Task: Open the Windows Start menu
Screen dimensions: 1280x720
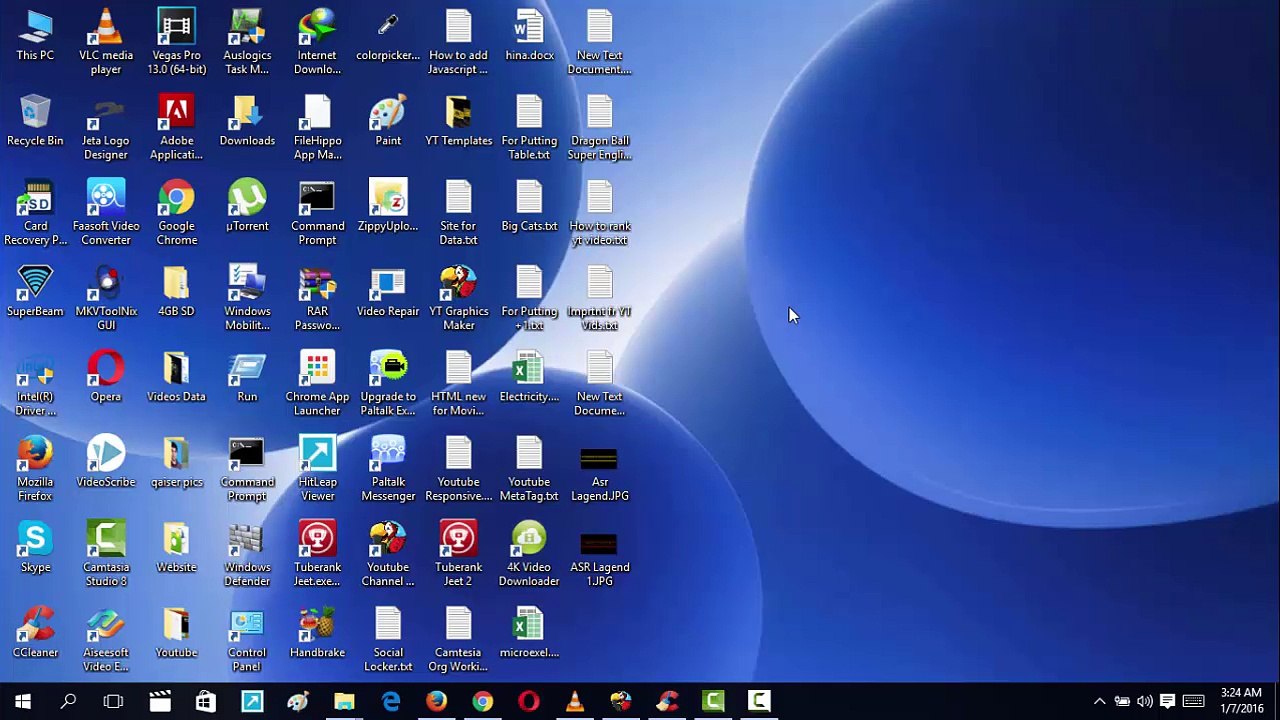Action: coord(22,701)
